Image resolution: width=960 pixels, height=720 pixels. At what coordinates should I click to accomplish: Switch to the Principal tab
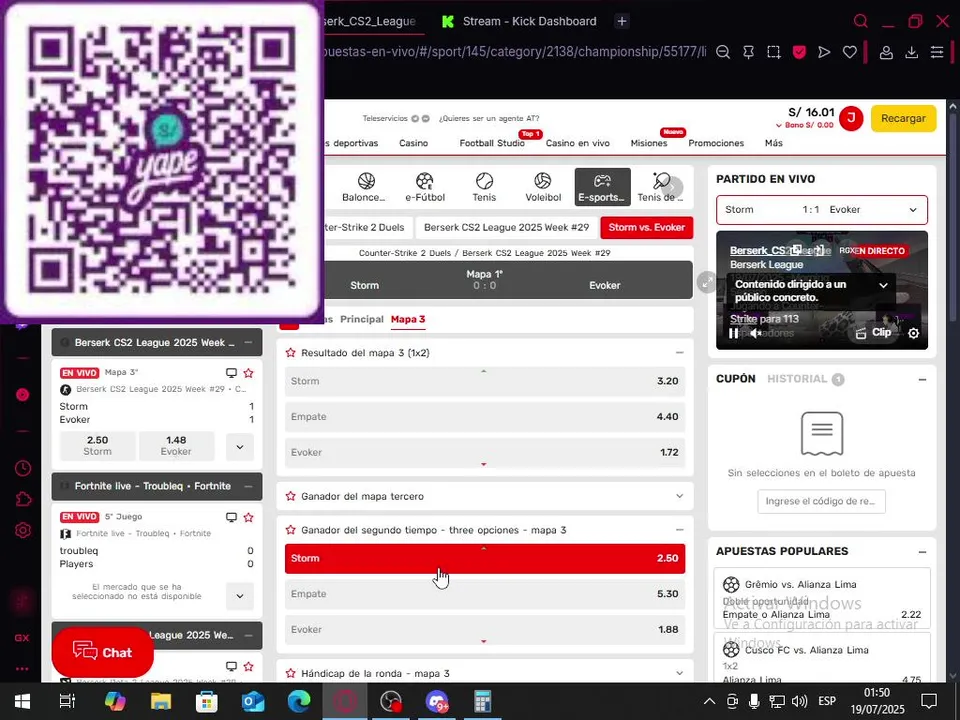tap(362, 319)
